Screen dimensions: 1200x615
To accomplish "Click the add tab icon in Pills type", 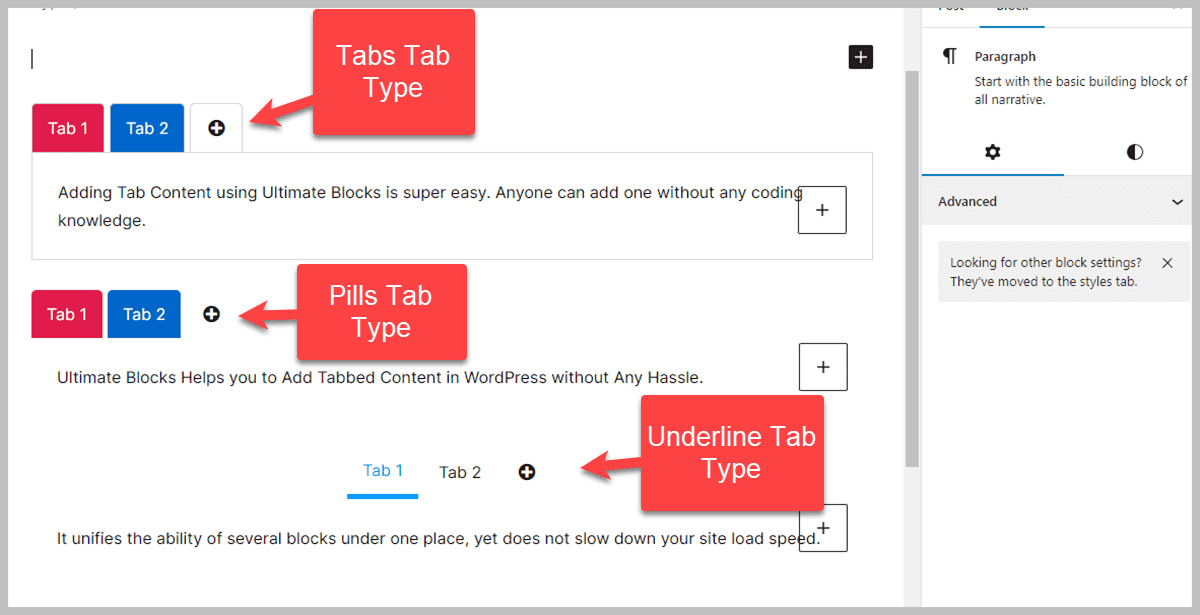I will 211,313.
